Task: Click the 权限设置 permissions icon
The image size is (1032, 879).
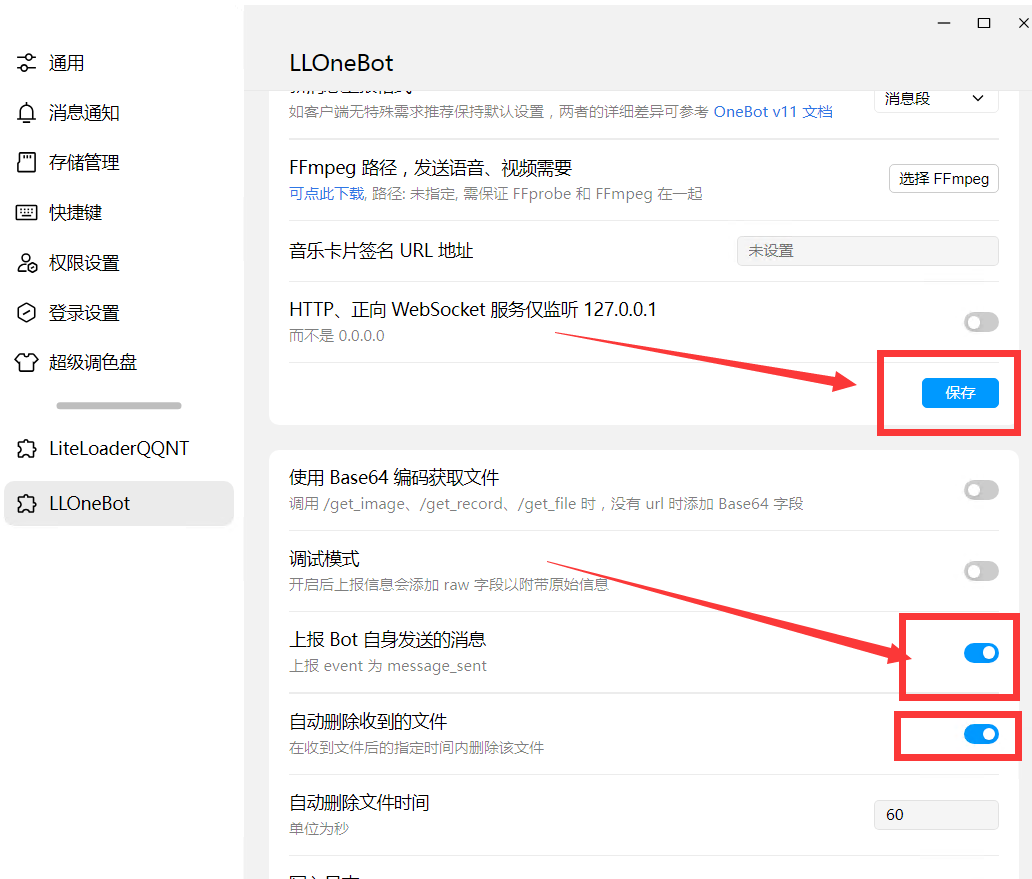Action: [x=27, y=263]
